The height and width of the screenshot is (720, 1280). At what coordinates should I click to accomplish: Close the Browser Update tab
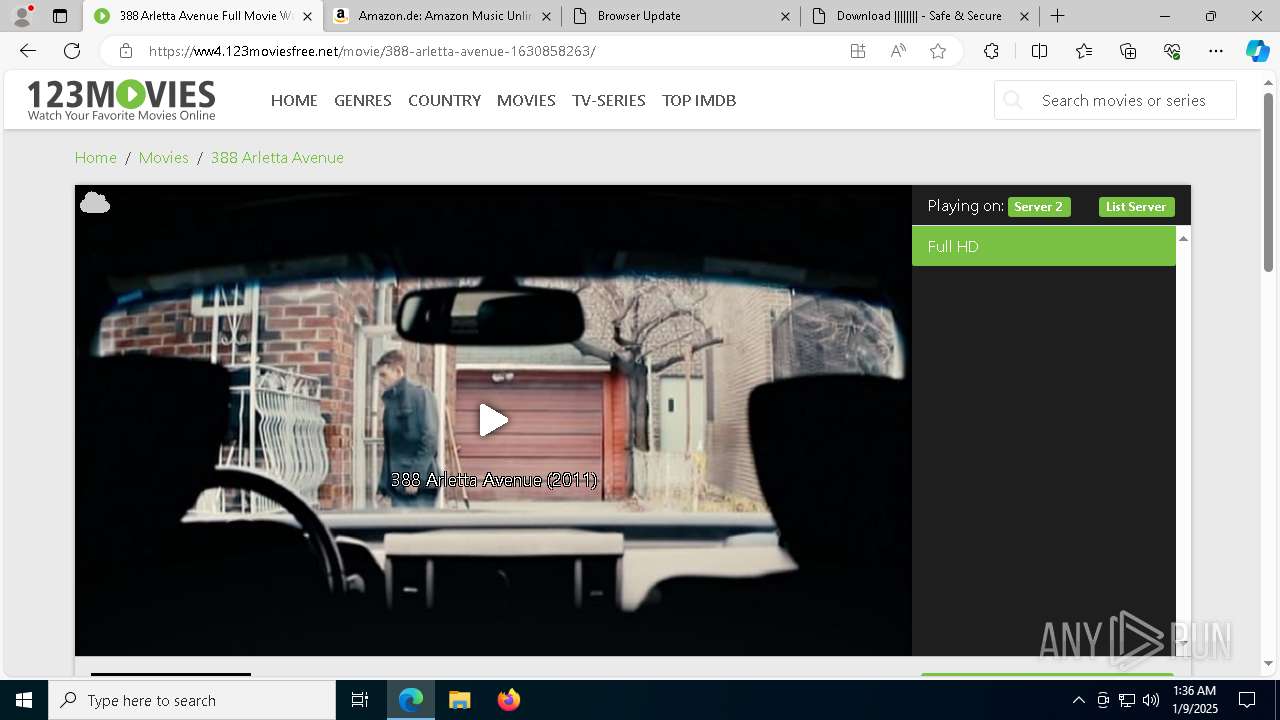[785, 16]
